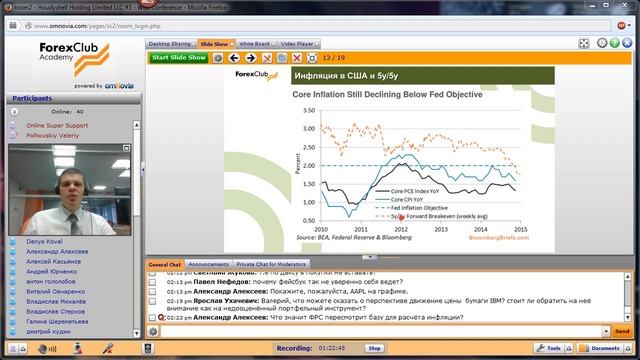Open Private Chat for Moderators tab

[271, 264]
